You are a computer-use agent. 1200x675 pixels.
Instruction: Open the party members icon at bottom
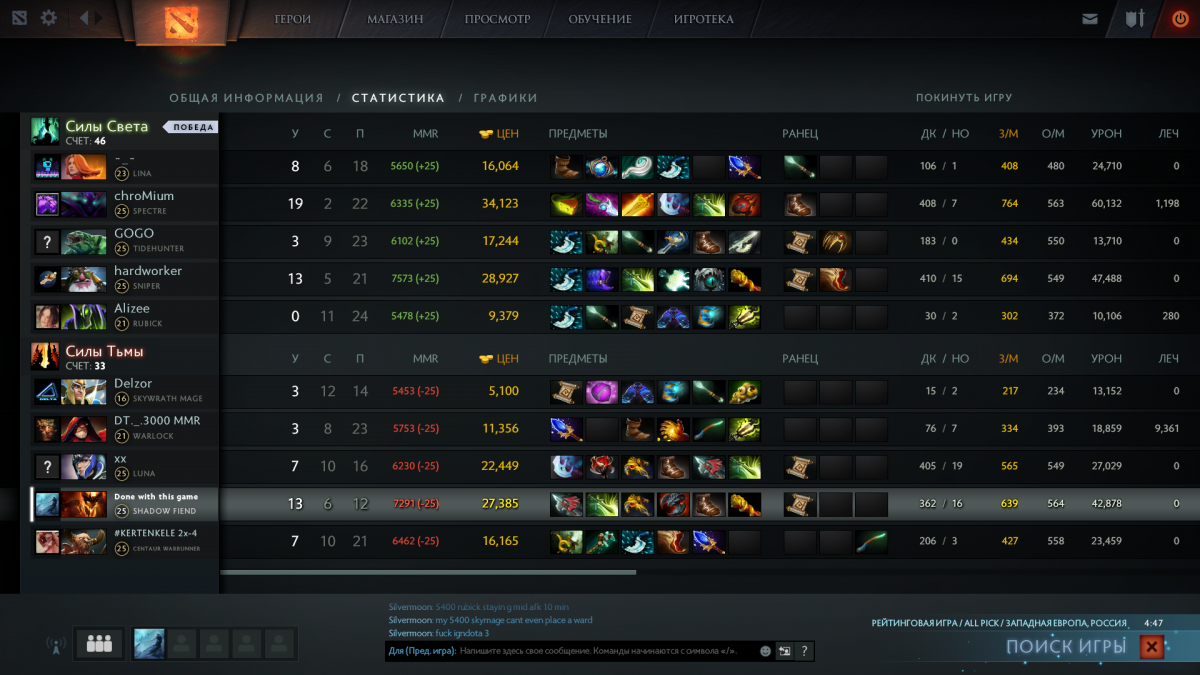(99, 644)
